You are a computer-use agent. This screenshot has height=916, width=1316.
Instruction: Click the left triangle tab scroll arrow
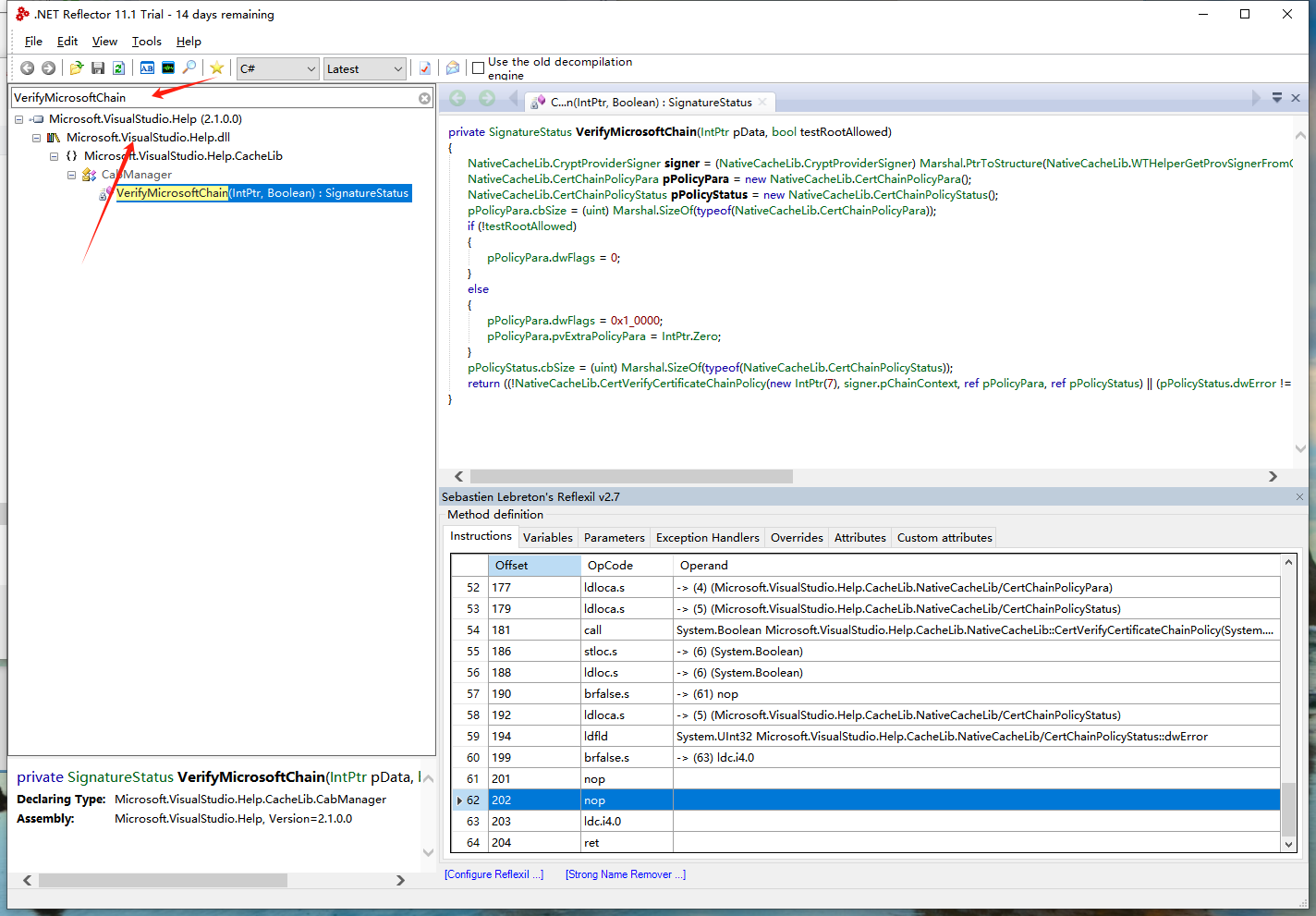[513, 99]
